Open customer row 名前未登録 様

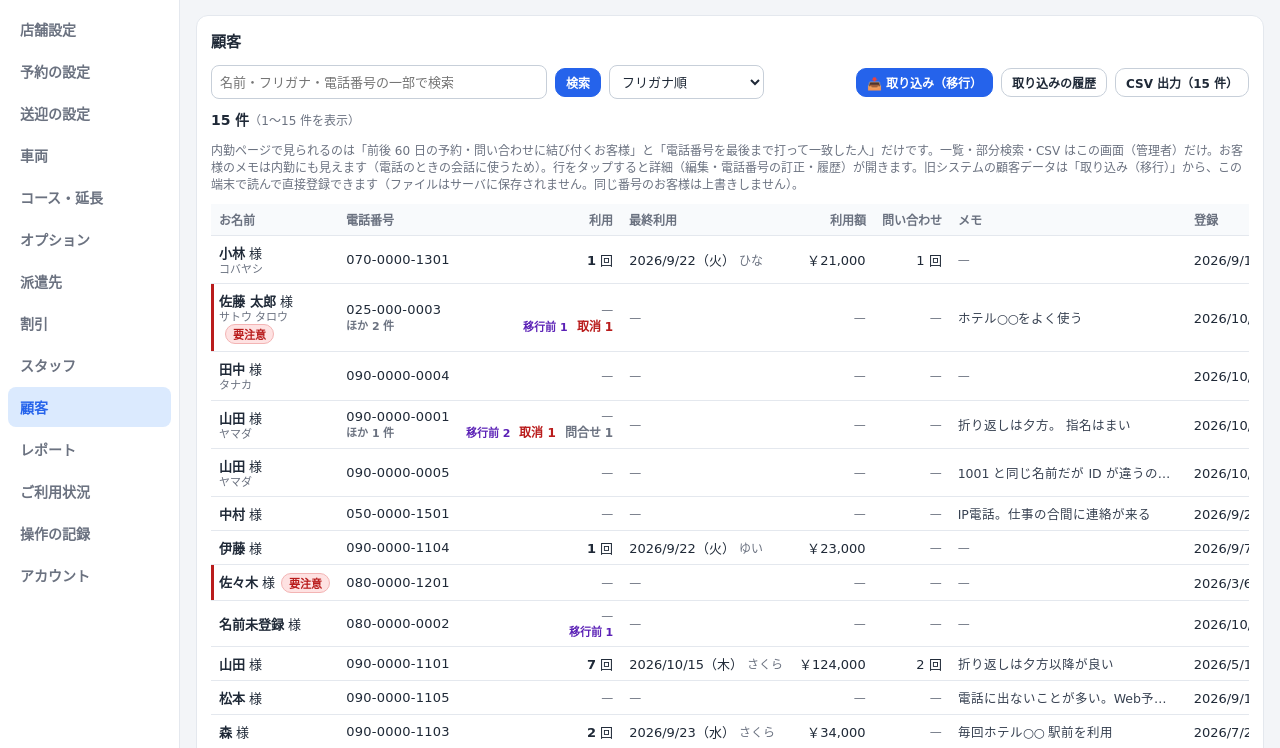coord(730,624)
